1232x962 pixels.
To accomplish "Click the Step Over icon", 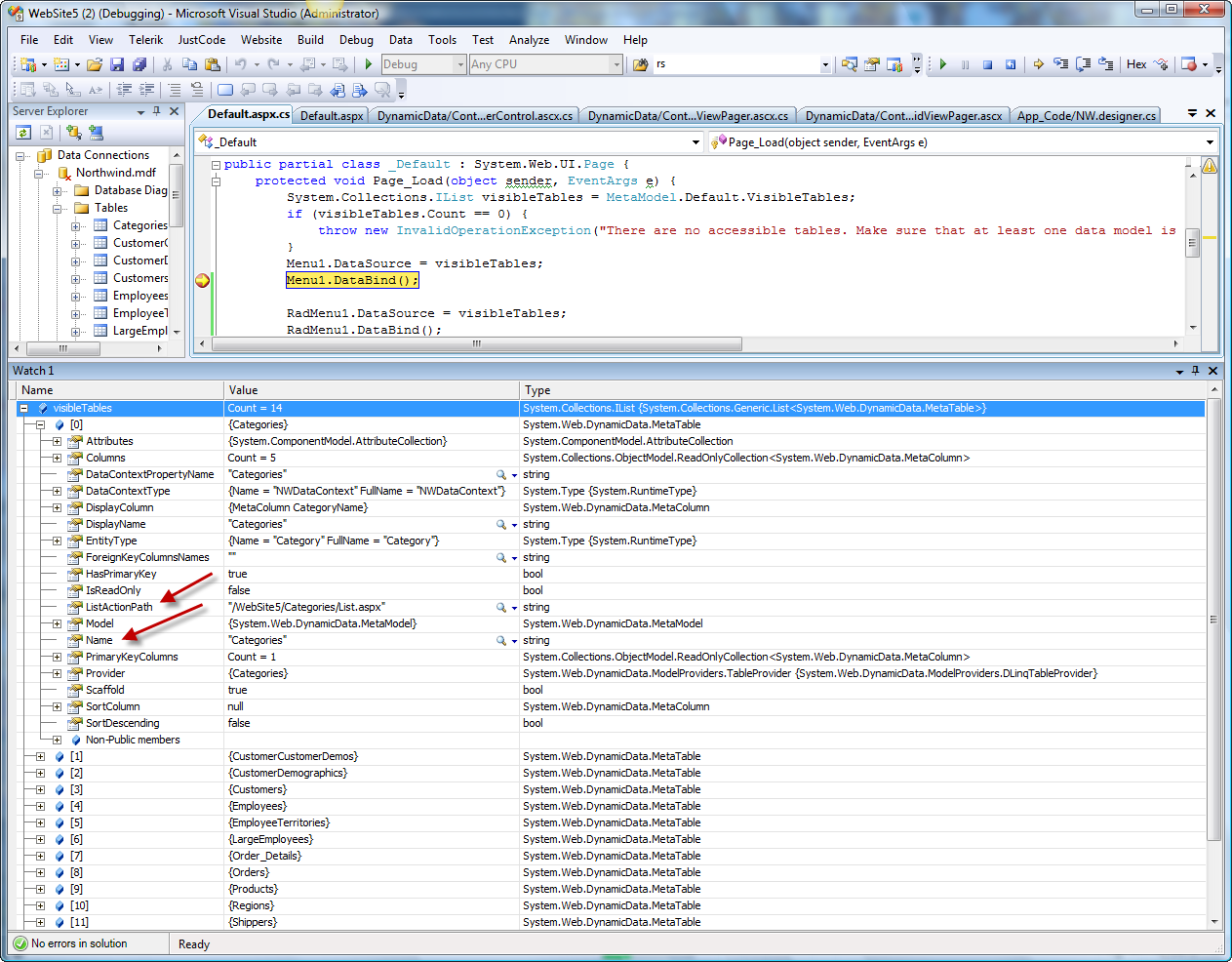I will coord(1083,64).
